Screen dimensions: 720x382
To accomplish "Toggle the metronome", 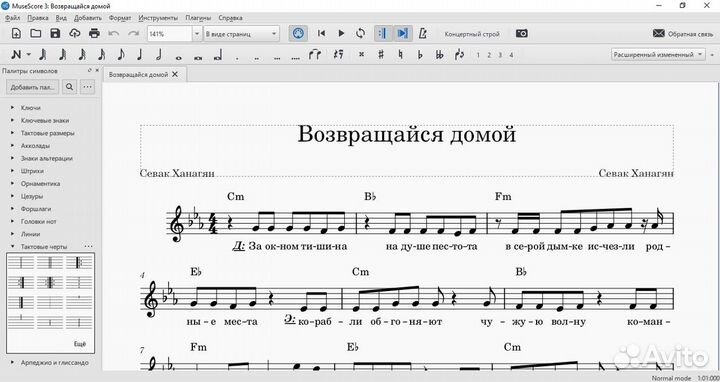I will [x=423, y=34].
